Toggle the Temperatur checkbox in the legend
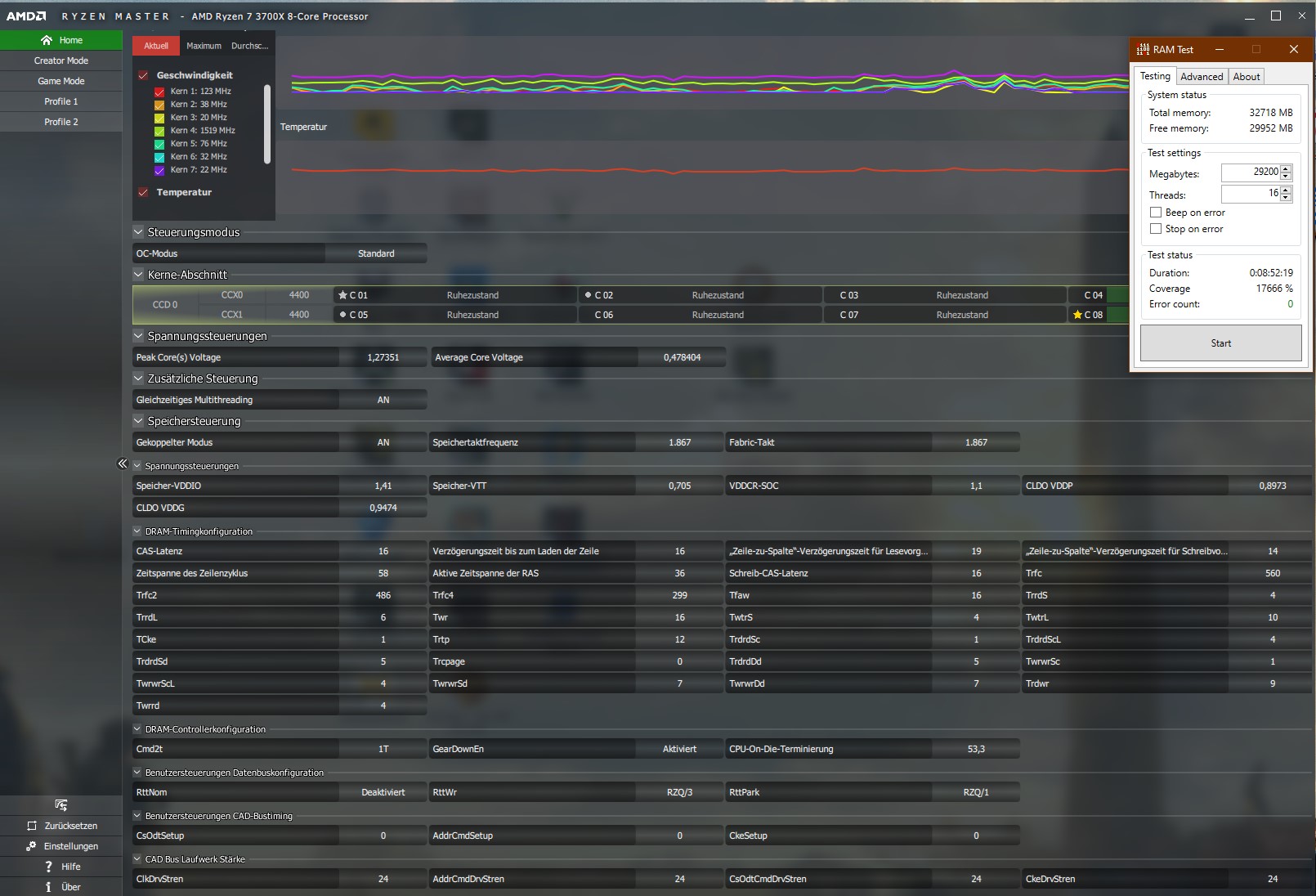1316x896 pixels. (x=143, y=192)
